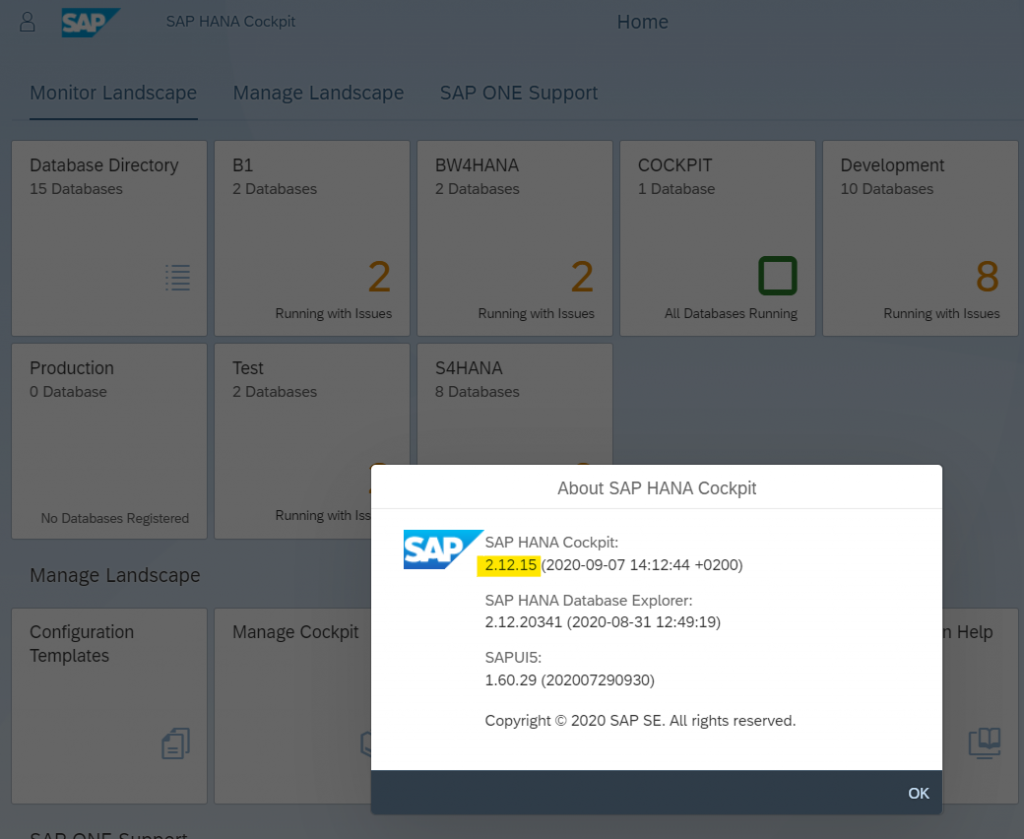
Task: Open the Database Directory tile
Action: click(109, 238)
